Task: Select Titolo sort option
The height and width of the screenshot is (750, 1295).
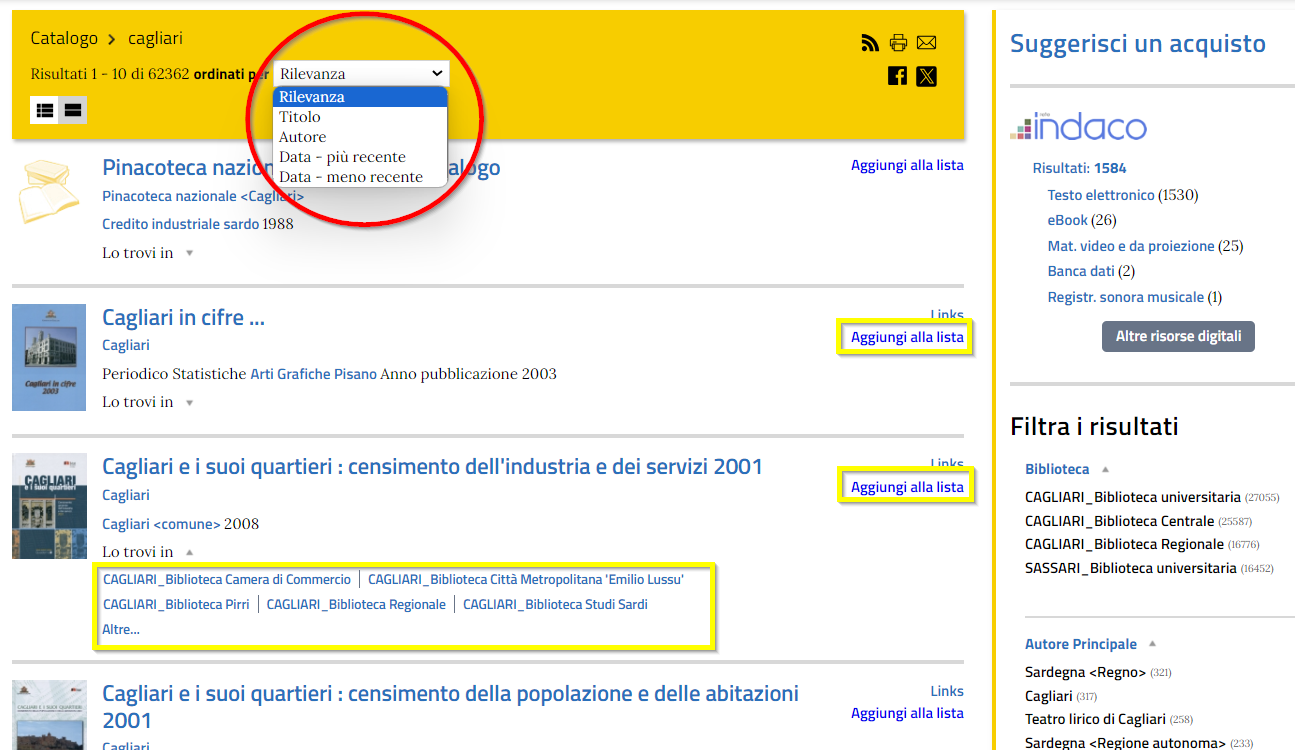Action: 300,117
